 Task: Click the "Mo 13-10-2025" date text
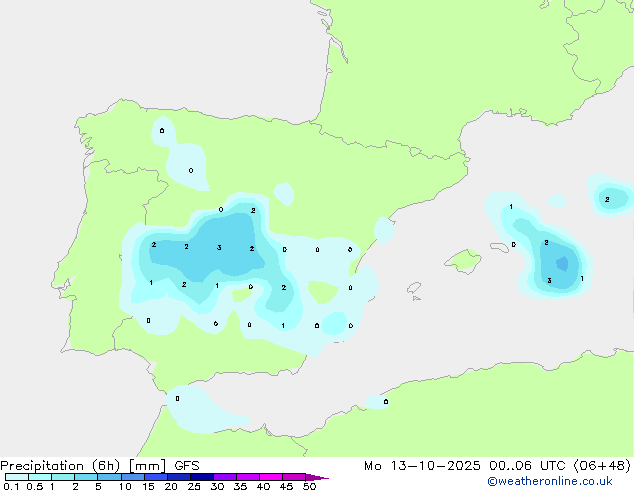422,466
